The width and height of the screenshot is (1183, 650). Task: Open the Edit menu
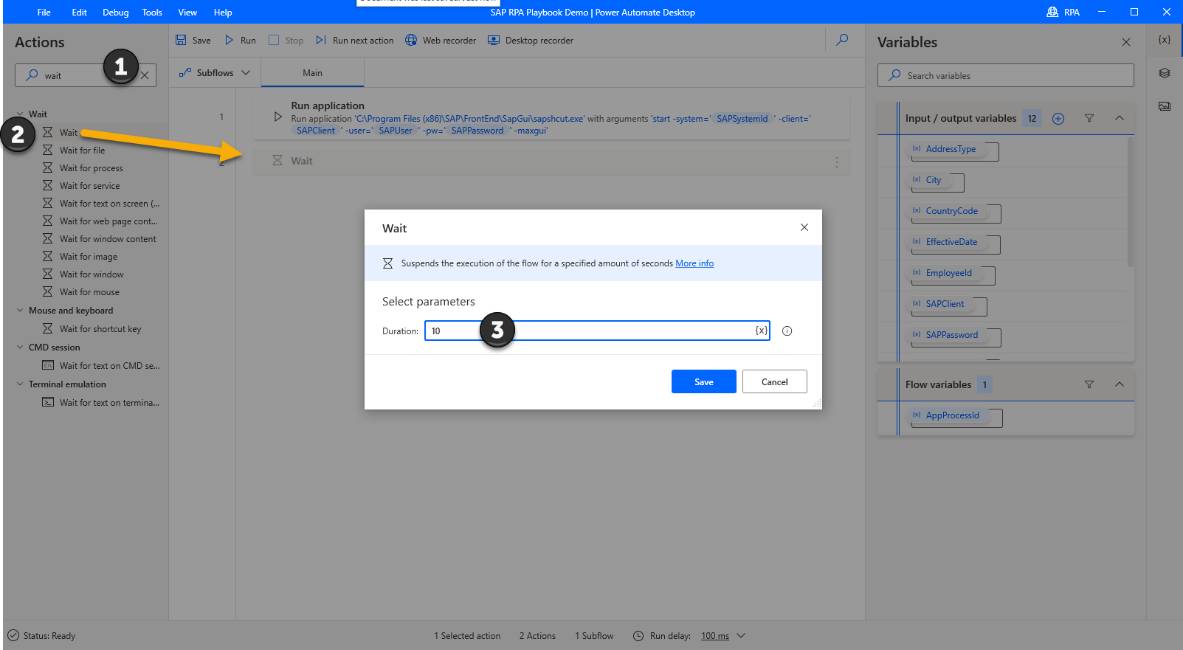click(x=79, y=12)
